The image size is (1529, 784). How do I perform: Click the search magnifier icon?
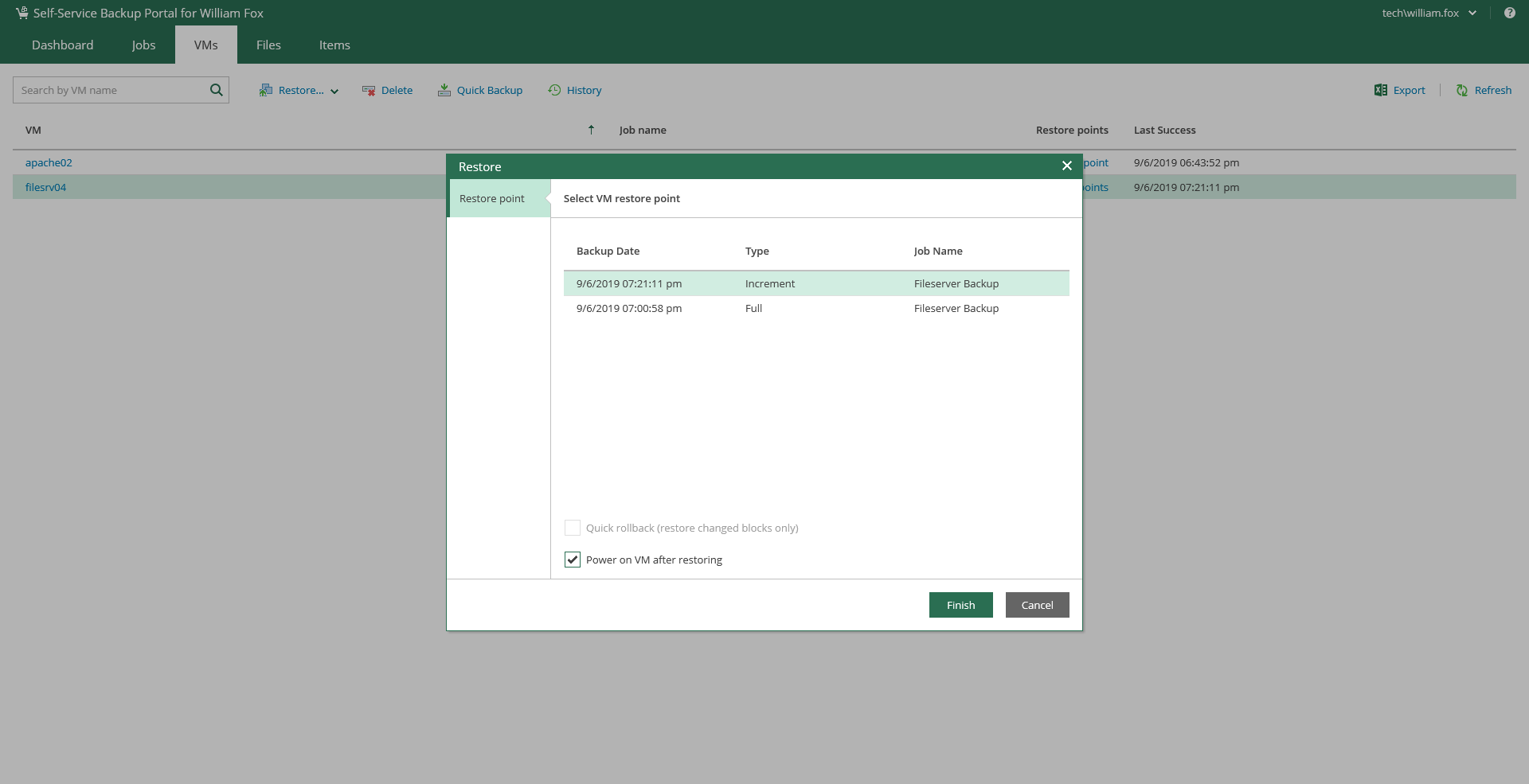216,90
